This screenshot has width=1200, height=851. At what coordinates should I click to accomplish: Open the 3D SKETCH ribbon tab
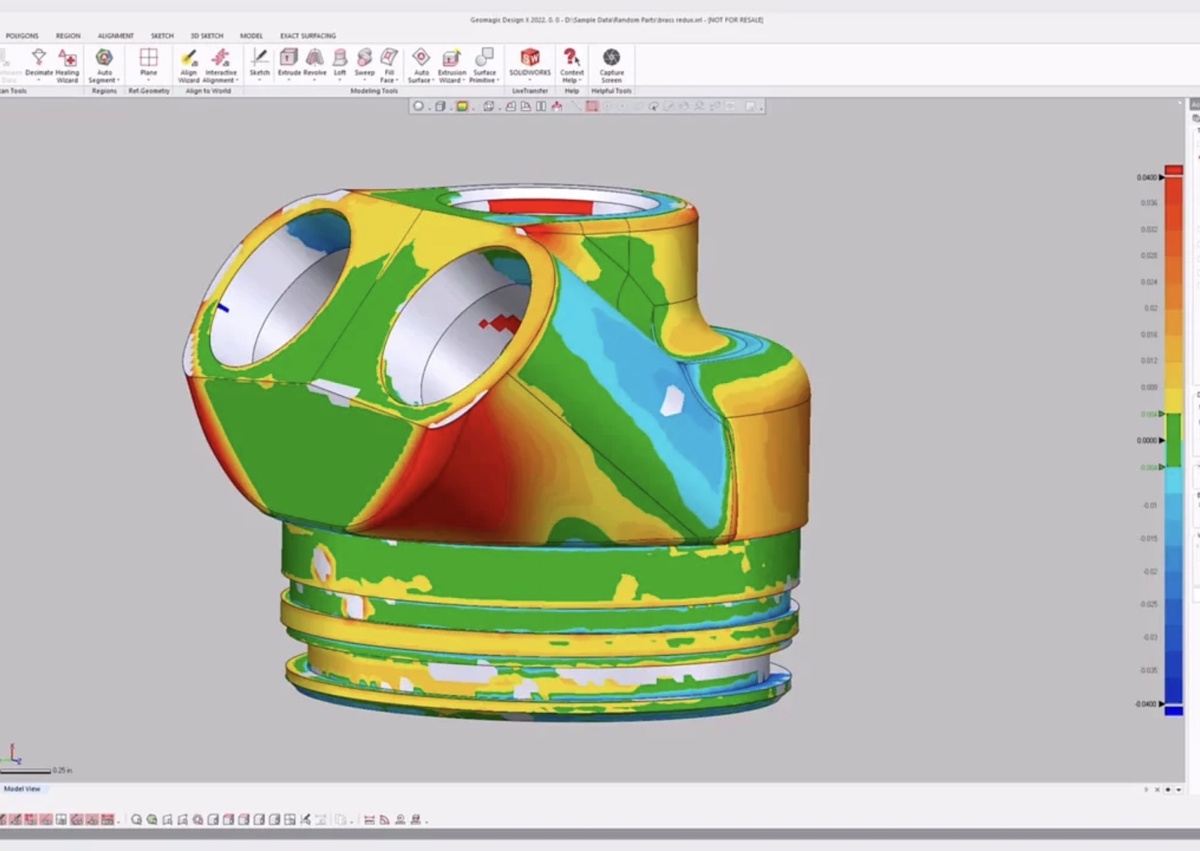pos(207,36)
